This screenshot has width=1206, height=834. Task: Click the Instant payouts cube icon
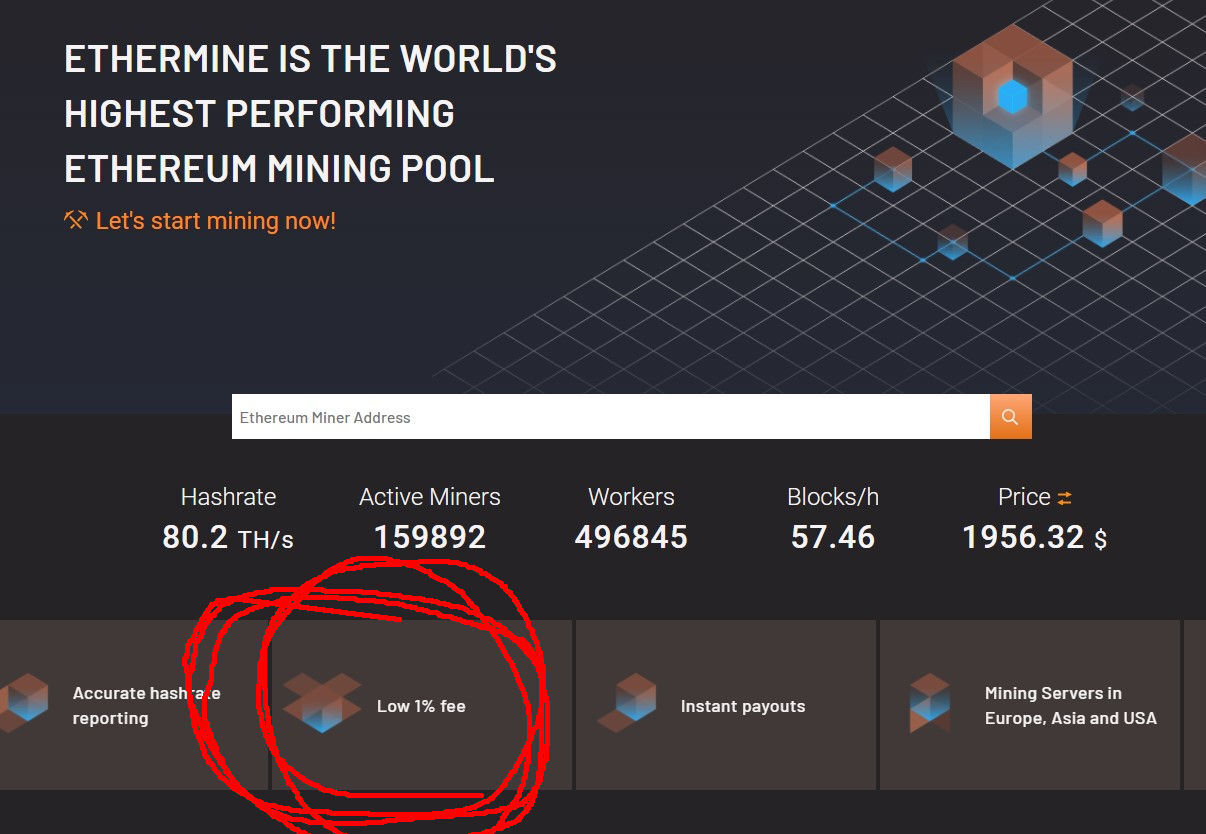point(627,702)
